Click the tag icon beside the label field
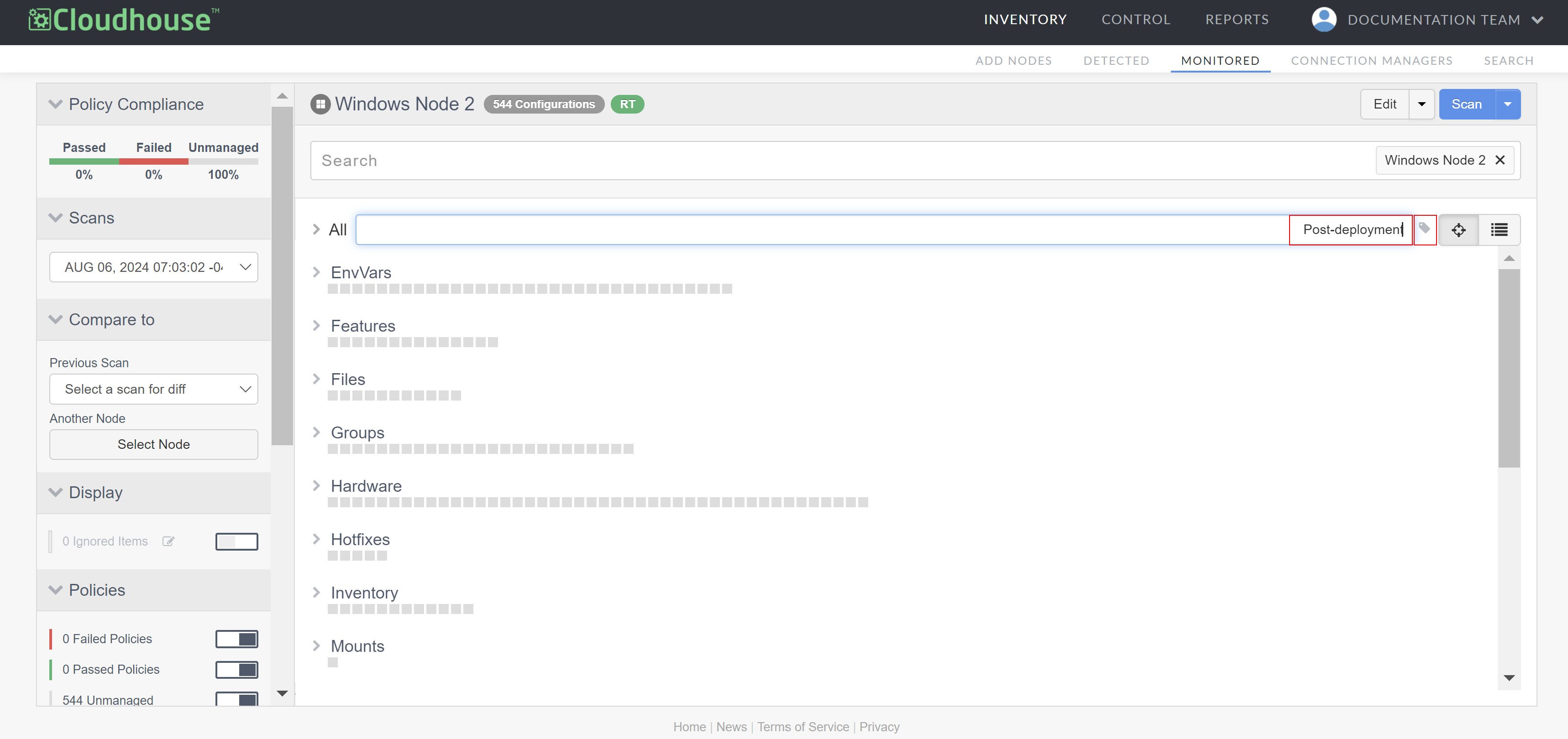The width and height of the screenshot is (1568, 739). coord(1424,229)
